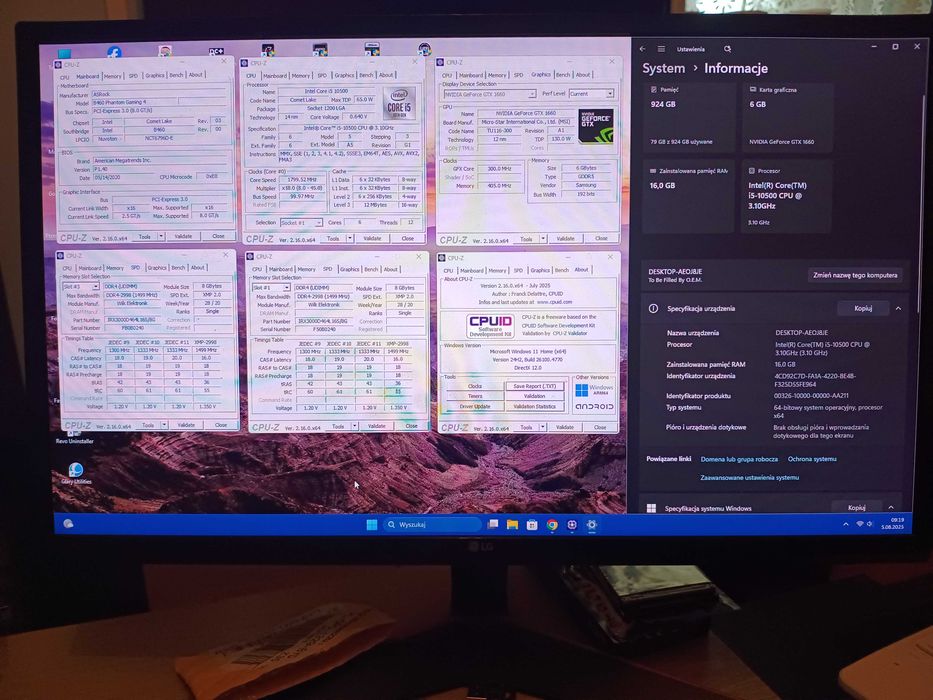This screenshot has width=933, height=700.
Task: Open the Slot #3 memory slot dropdown
Action: tap(81, 286)
